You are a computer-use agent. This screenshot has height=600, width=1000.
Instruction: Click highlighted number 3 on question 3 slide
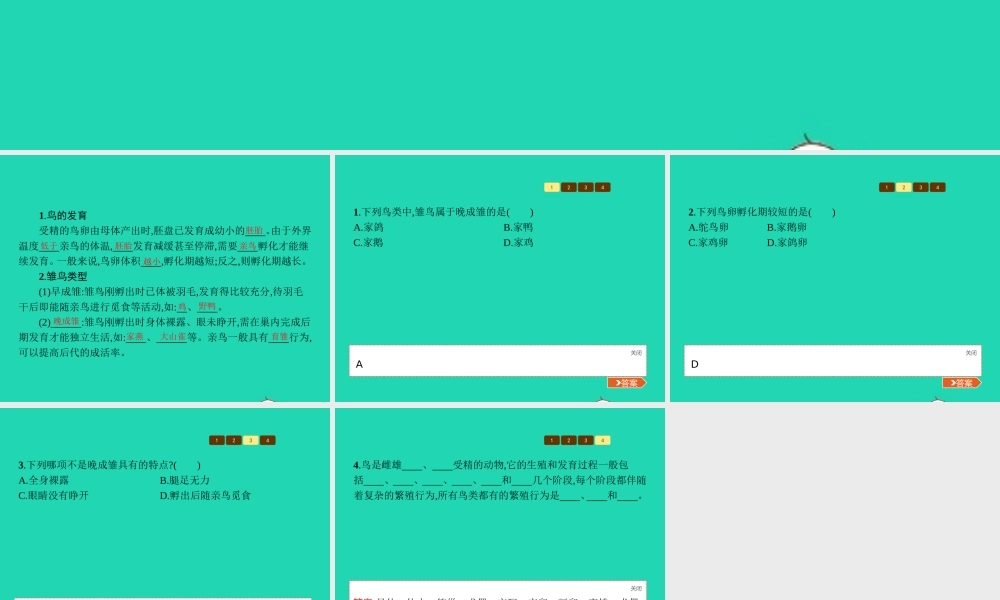251,441
